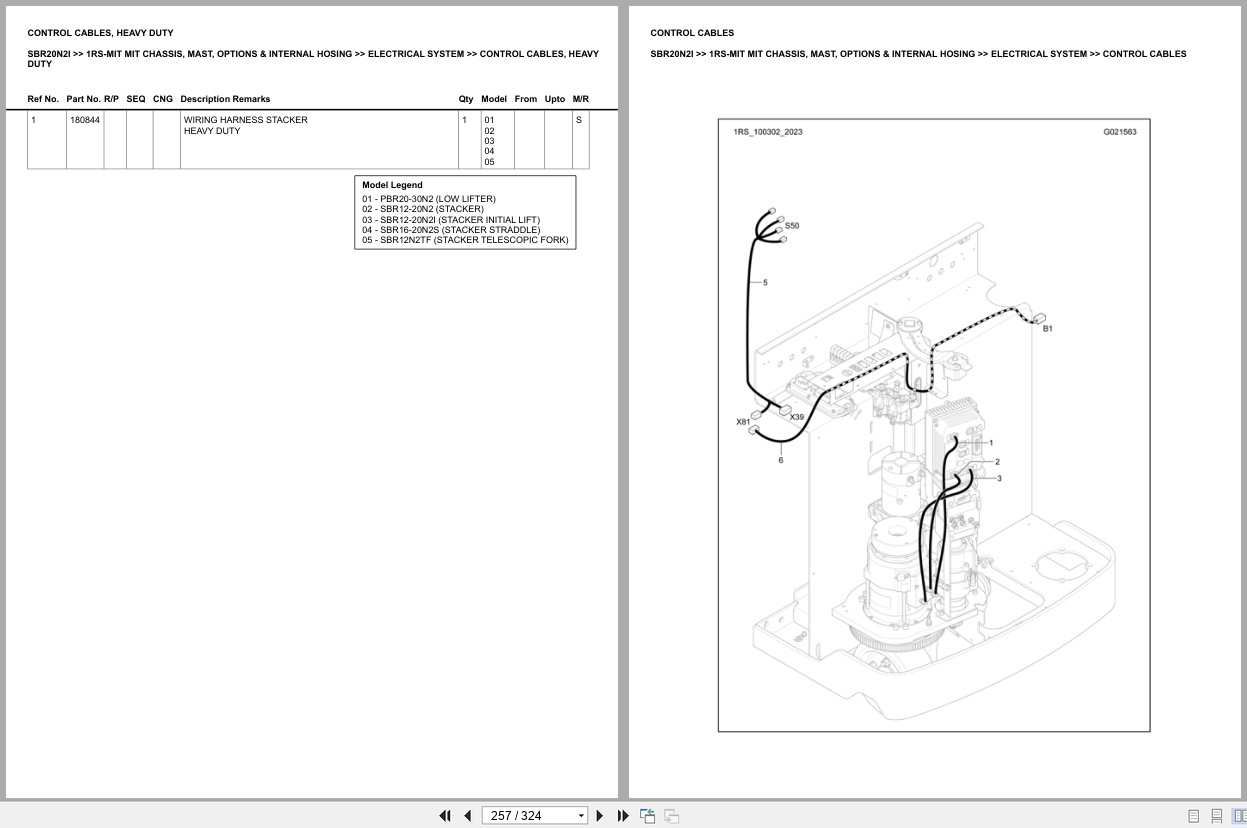Click callout number 2 in diagram
The height and width of the screenshot is (828, 1247).
pyautogui.click(x=997, y=462)
